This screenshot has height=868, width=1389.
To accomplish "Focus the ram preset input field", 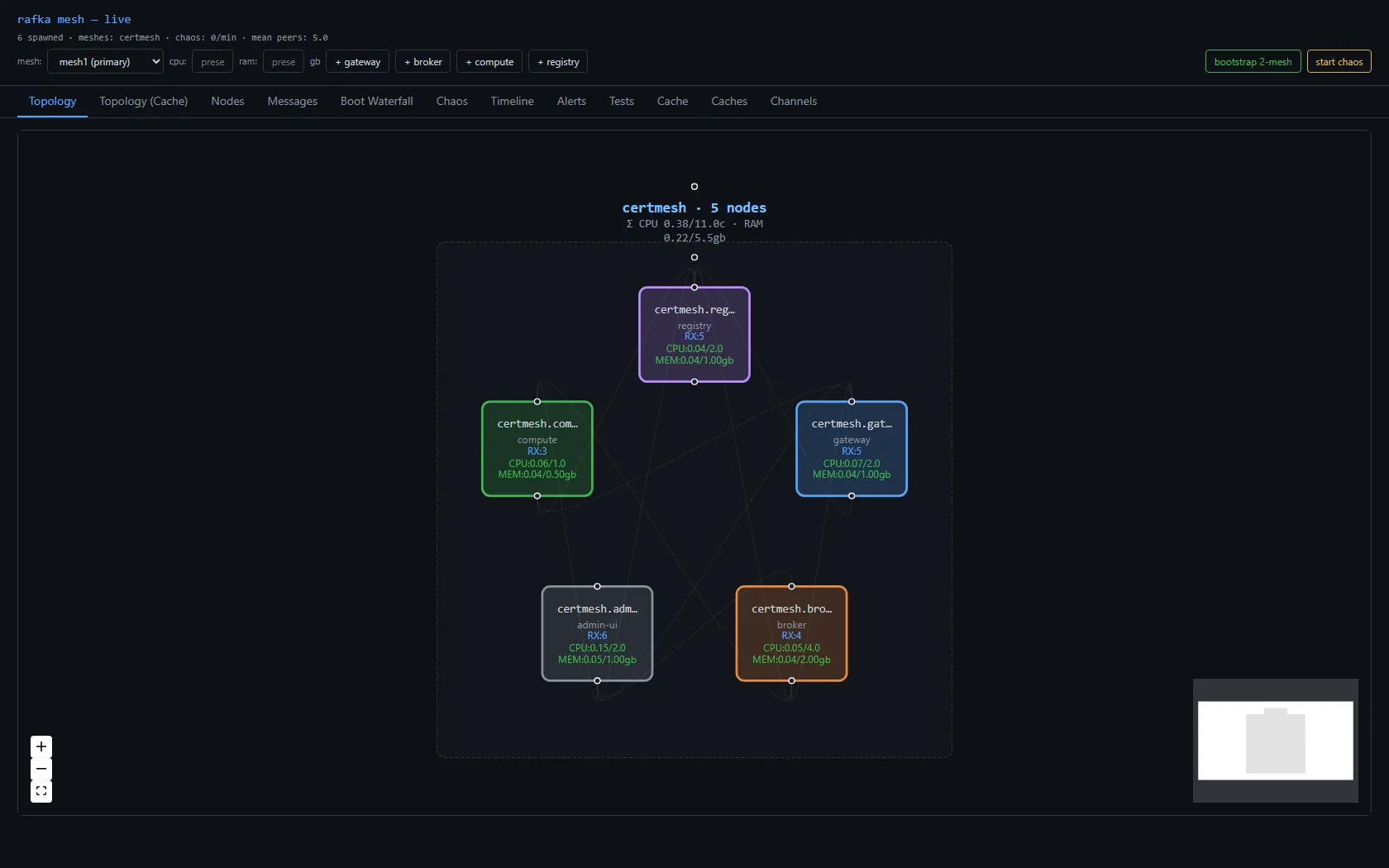I will click(x=284, y=61).
